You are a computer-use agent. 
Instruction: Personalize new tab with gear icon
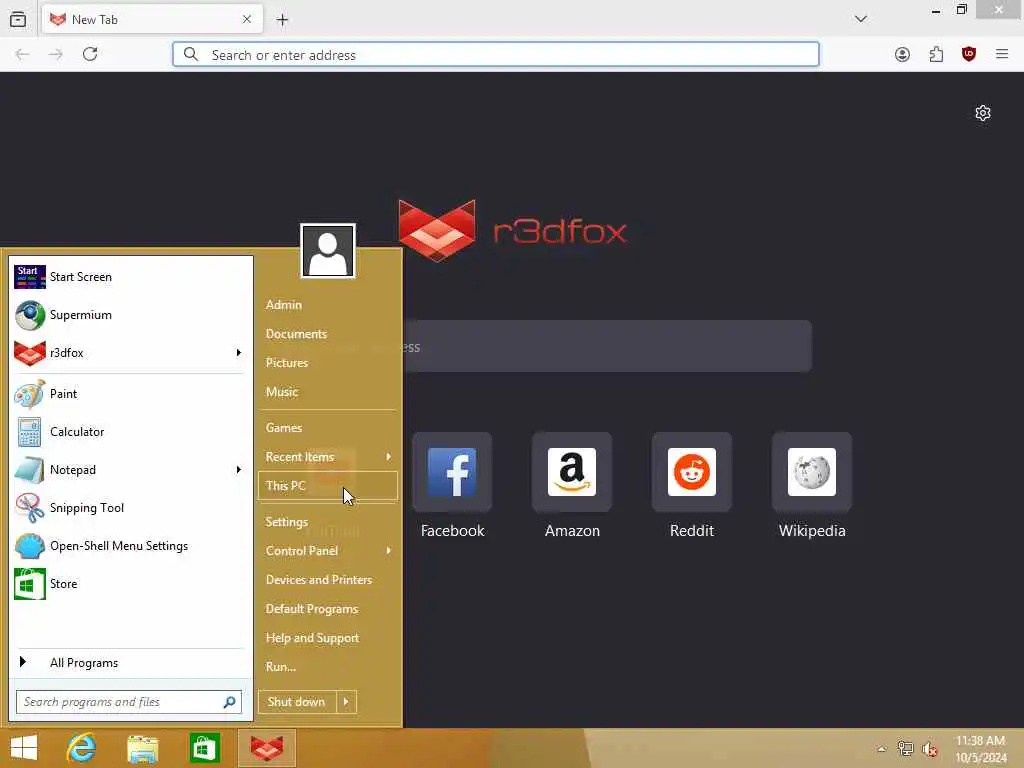[983, 113]
